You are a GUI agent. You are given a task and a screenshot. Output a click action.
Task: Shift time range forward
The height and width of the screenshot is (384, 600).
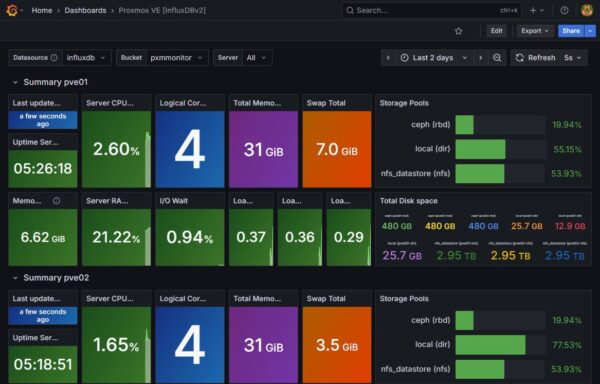click(x=481, y=58)
